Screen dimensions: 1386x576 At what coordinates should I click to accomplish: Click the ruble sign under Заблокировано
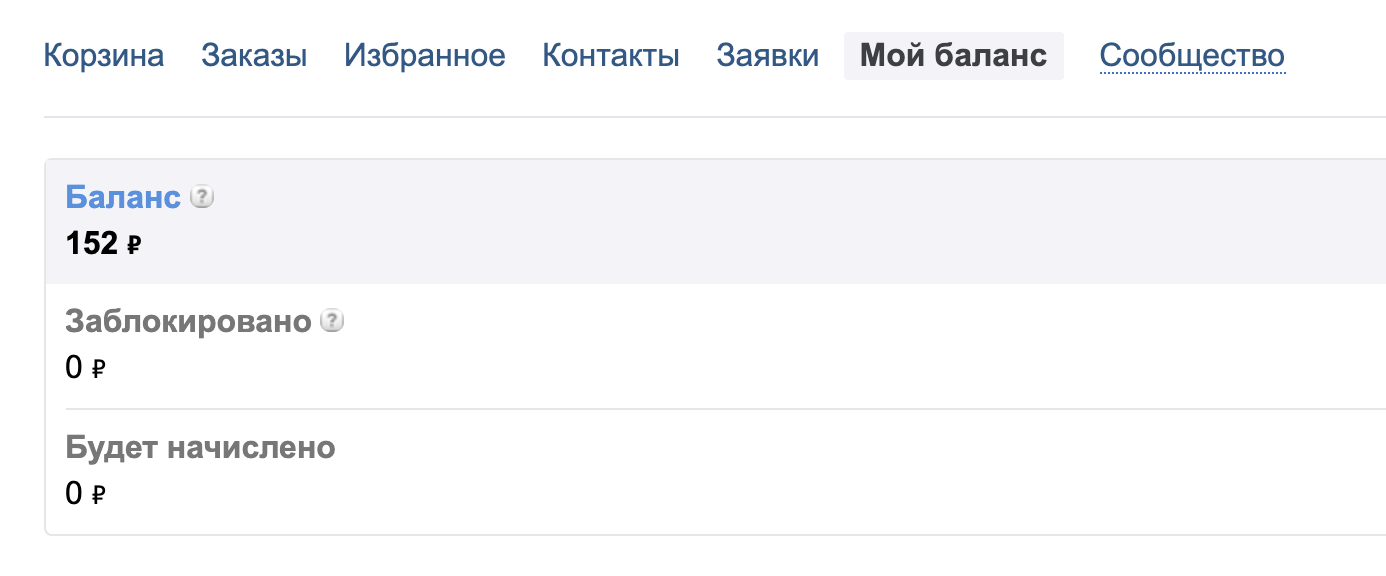(x=98, y=369)
